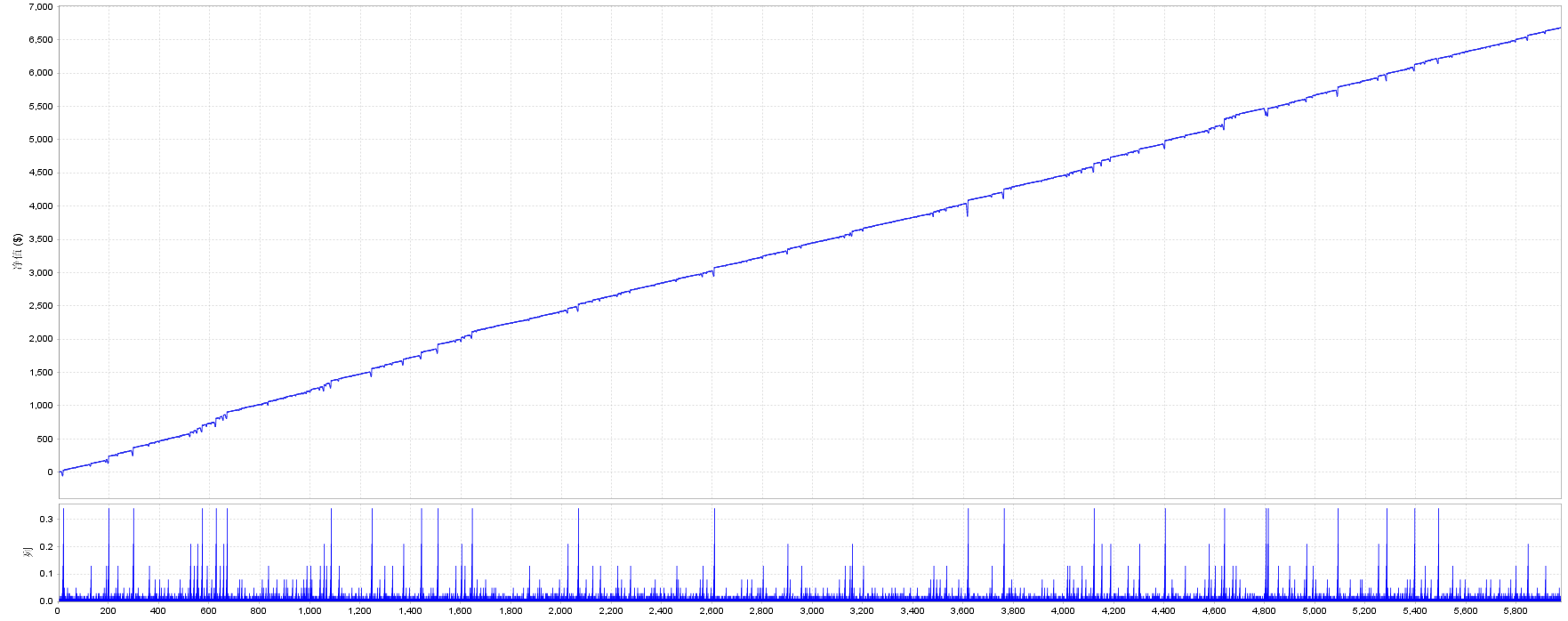Click the 5,400 horizontal axis tick label
Image resolution: width=1568 pixels, height=621 pixels.
(x=1415, y=611)
